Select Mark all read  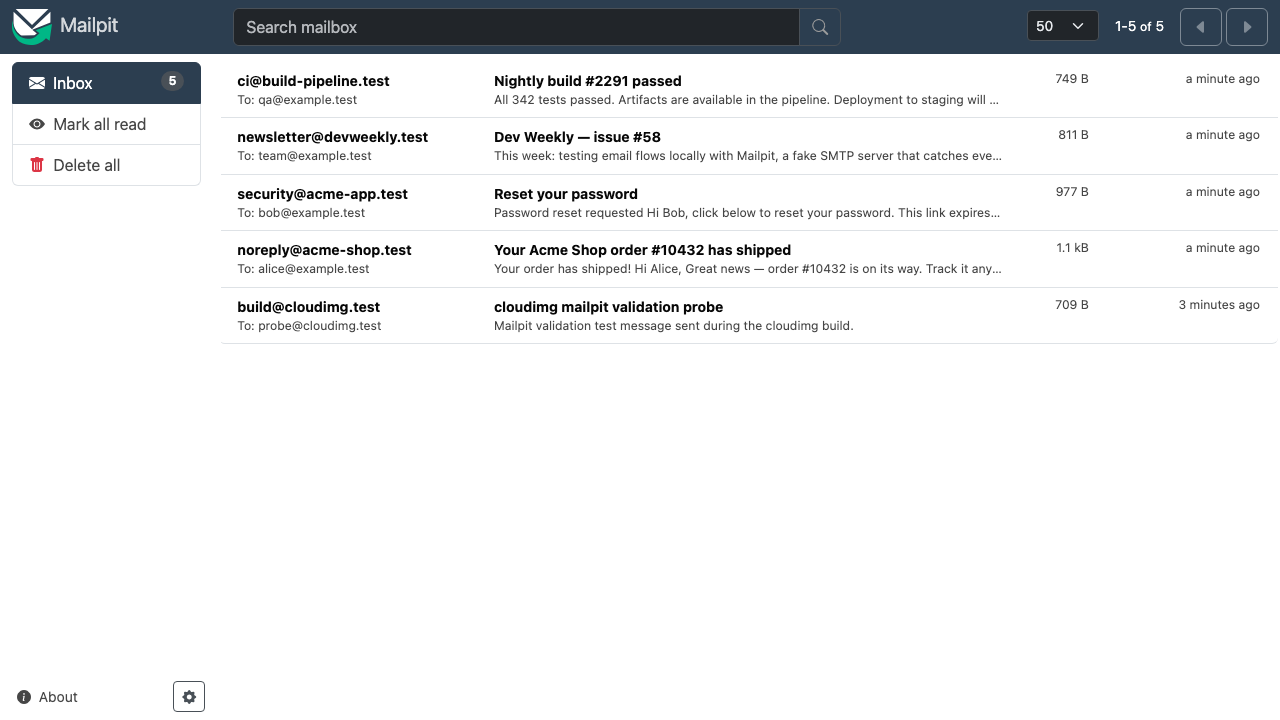pos(106,124)
